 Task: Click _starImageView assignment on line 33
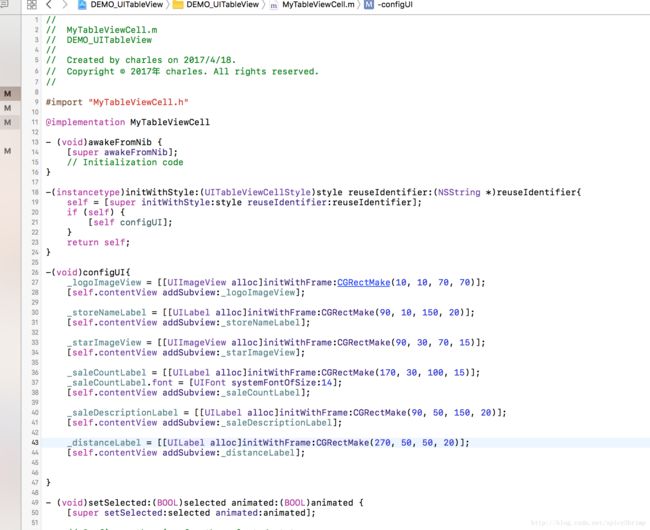click(104, 343)
